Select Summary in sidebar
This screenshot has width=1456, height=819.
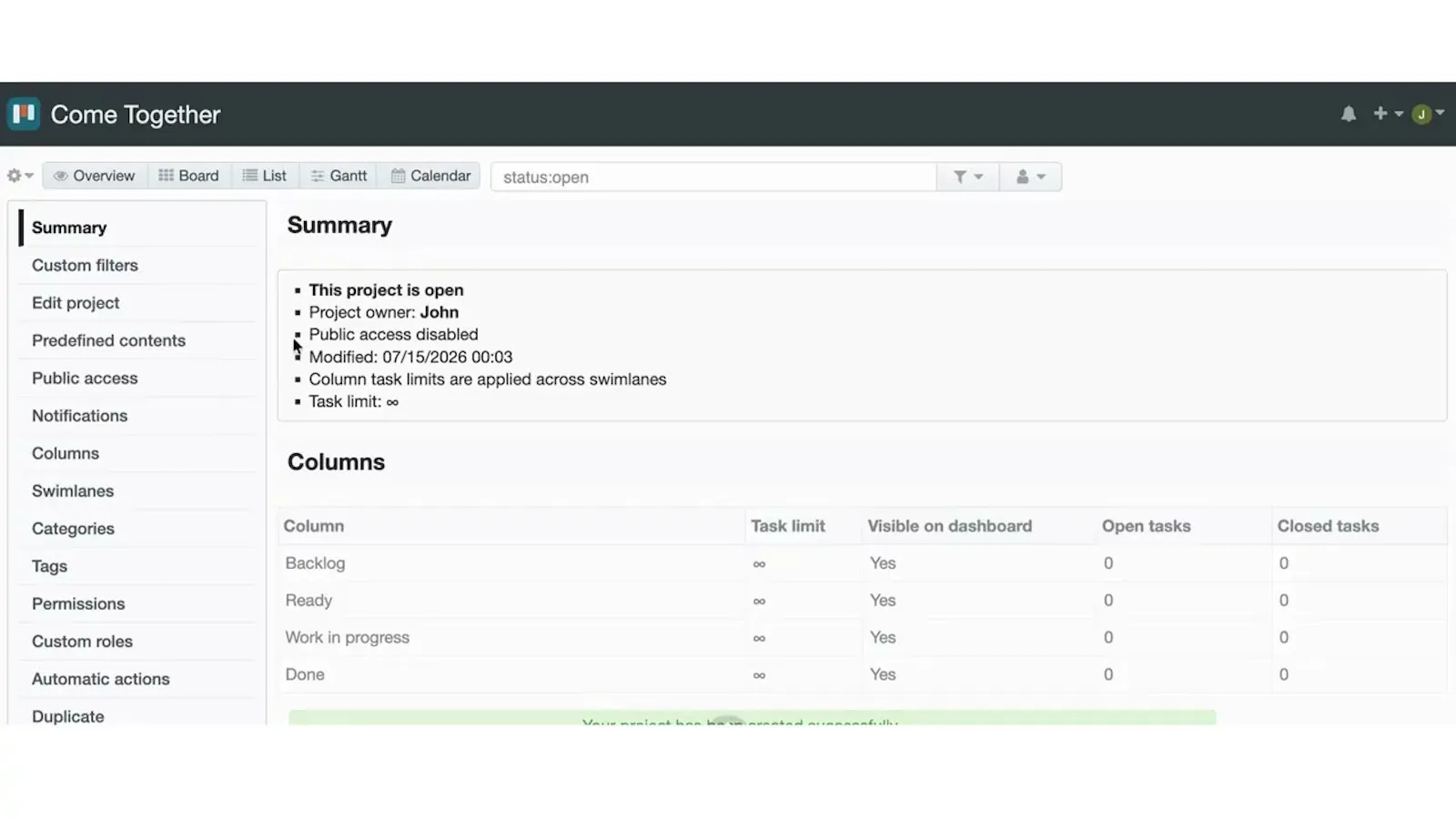[x=69, y=227]
